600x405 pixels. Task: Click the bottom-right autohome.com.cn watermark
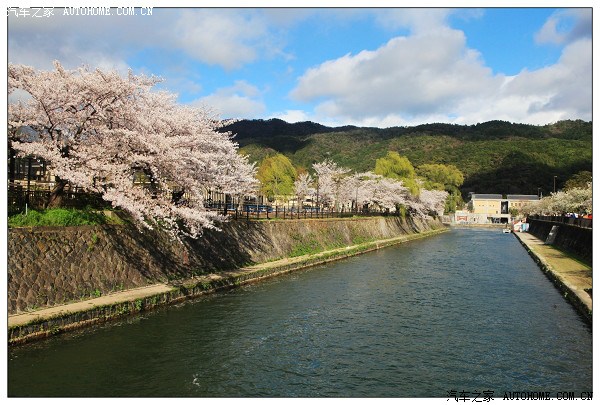518,396
